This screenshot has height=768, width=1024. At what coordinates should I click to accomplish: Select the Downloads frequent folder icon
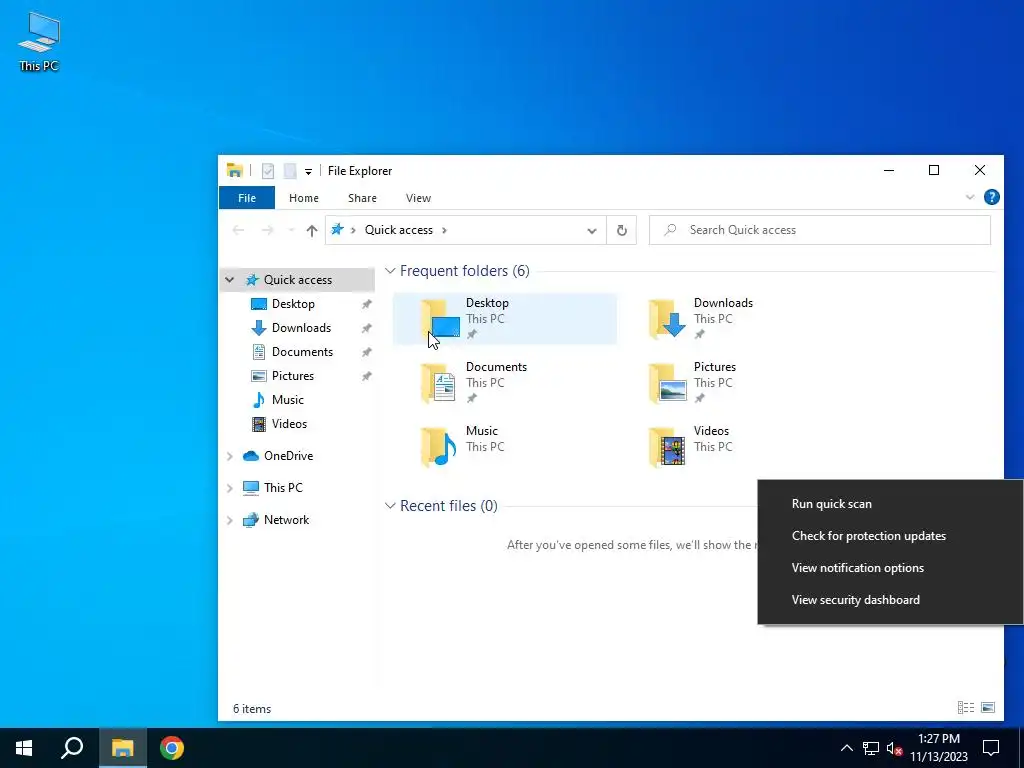(x=667, y=319)
